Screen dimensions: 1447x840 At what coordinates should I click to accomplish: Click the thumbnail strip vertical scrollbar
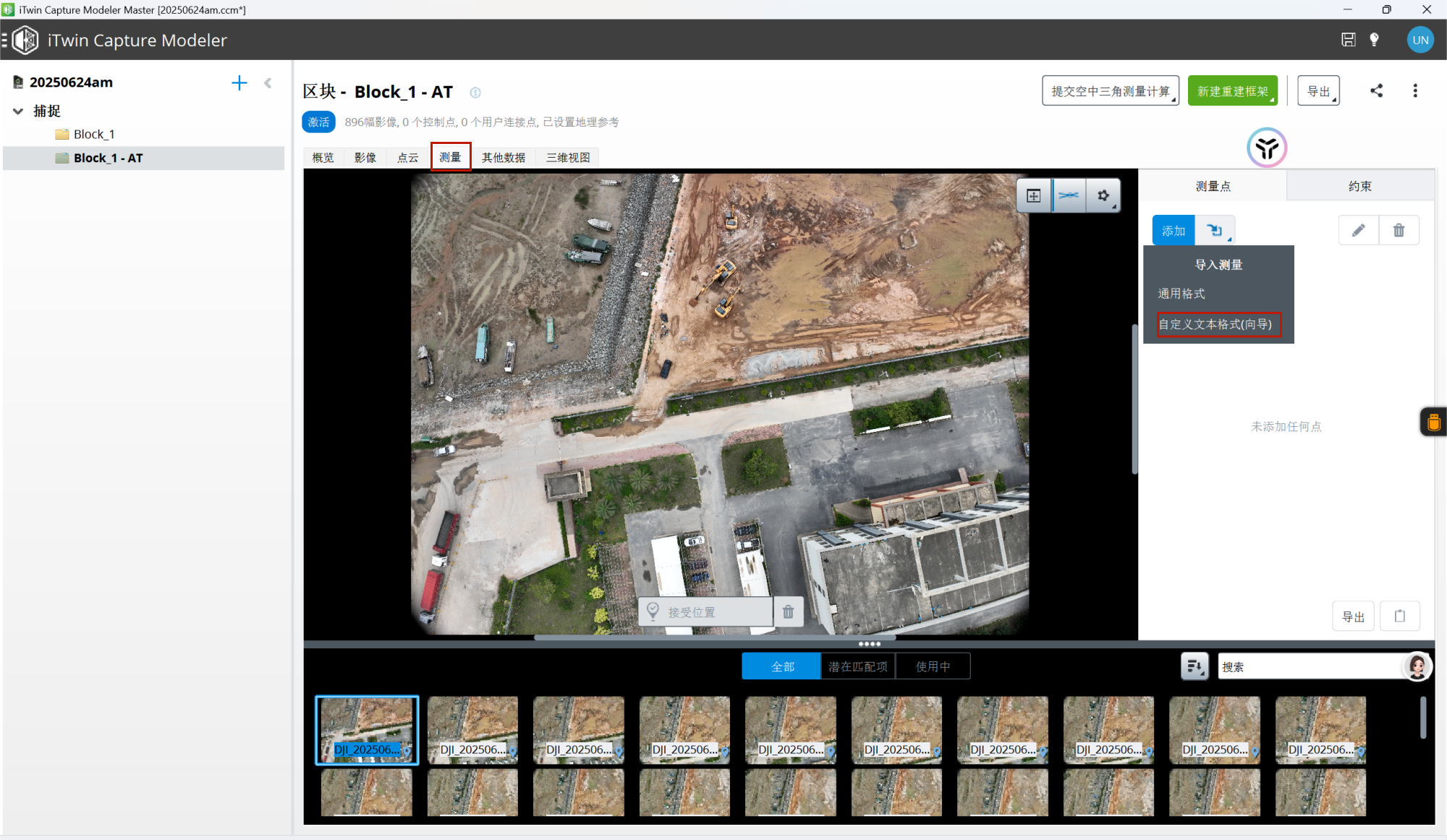pyautogui.click(x=1423, y=718)
